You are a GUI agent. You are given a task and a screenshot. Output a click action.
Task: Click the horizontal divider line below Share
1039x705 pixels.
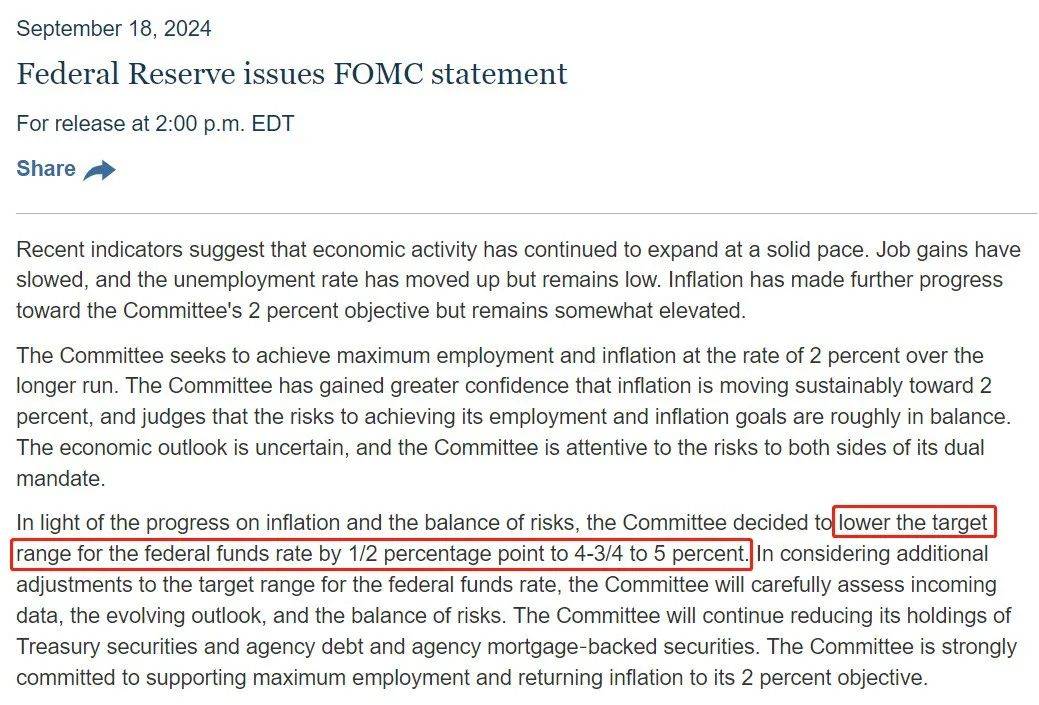click(527, 213)
